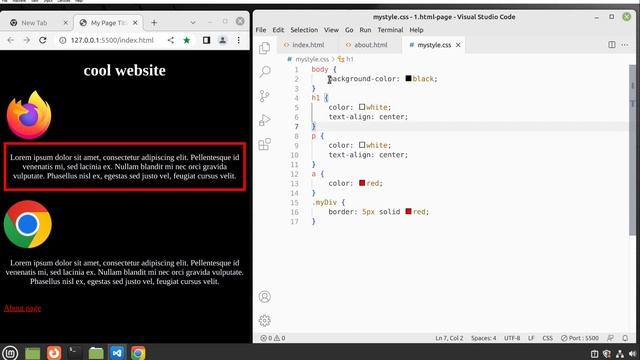Screen dimensions: 640x360
Task: Open the Run and Debug view
Action: click(x=264, y=120)
